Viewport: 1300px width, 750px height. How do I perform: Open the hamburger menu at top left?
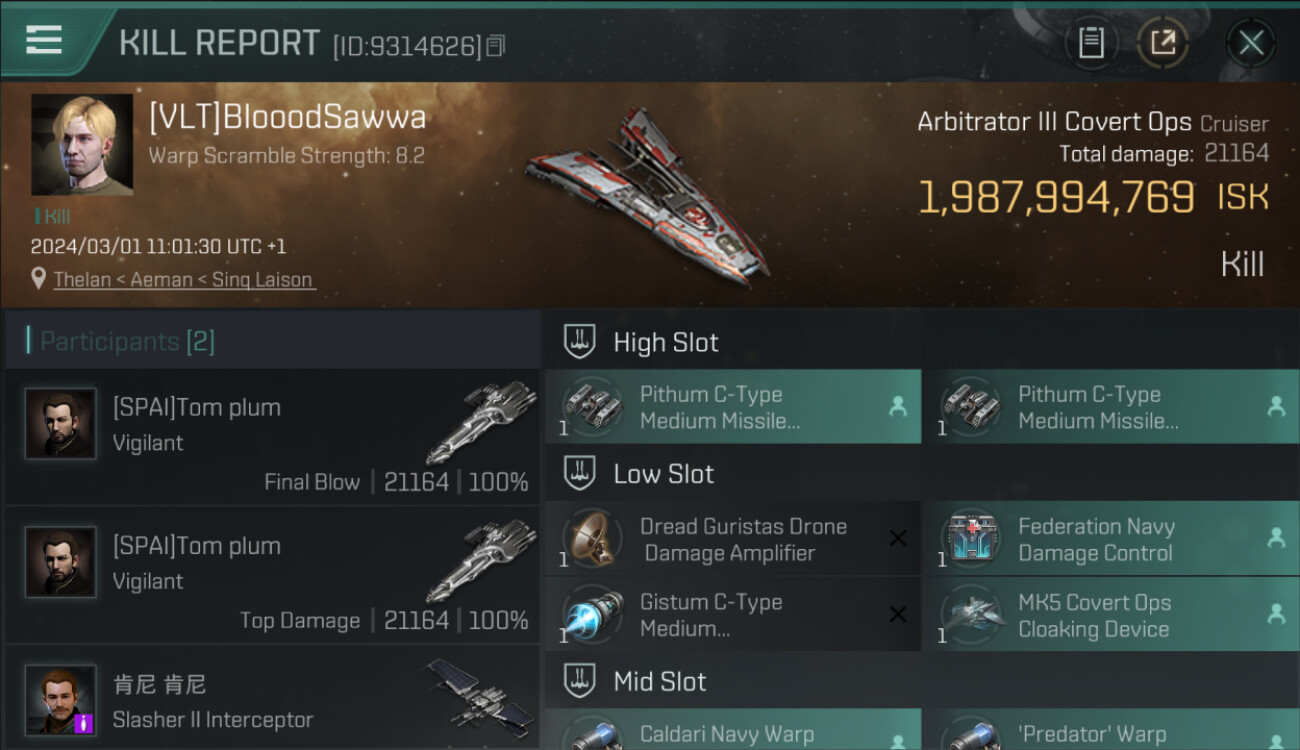pyautogui.click(x=44, y=40)
